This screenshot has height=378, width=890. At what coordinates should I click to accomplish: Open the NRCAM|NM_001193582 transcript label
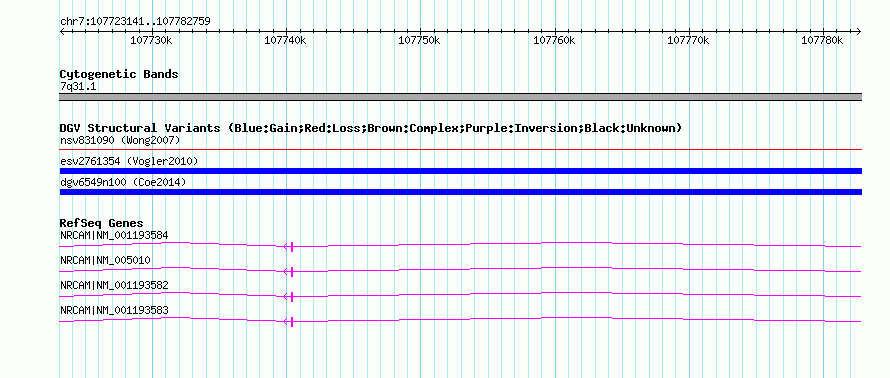(114, 285)
